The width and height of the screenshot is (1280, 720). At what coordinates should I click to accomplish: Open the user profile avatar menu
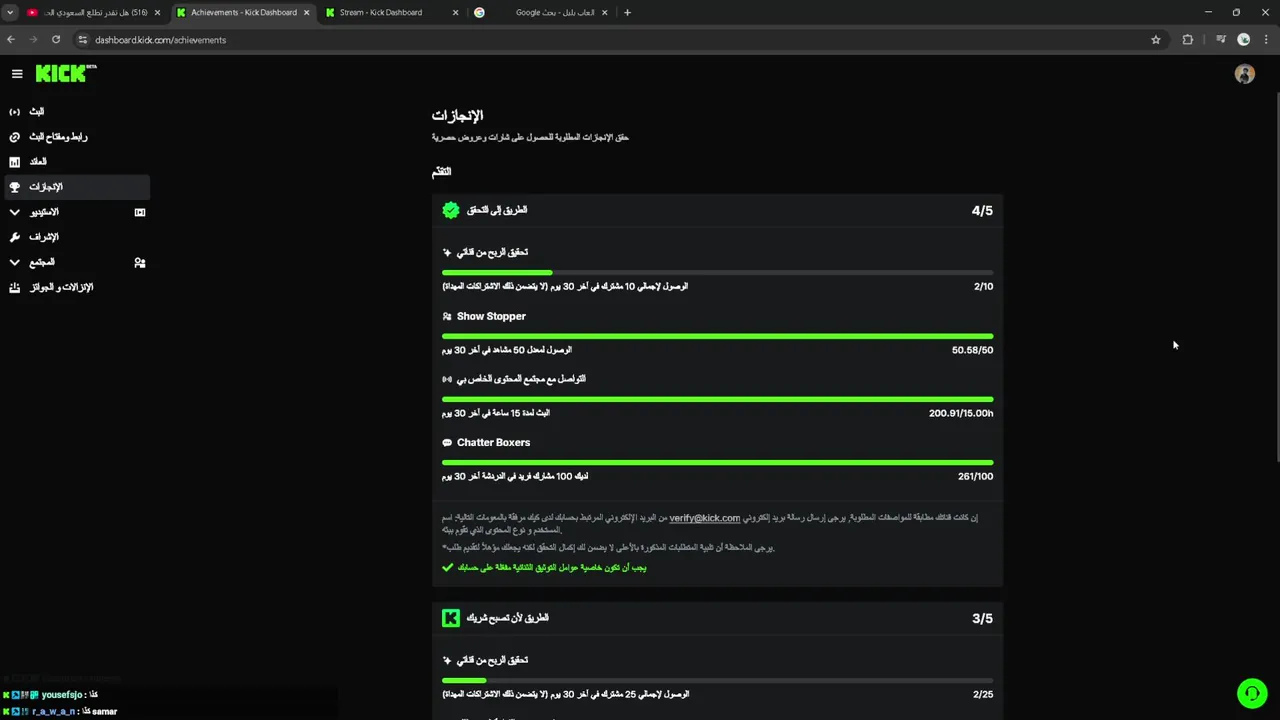pos(1244,74)
